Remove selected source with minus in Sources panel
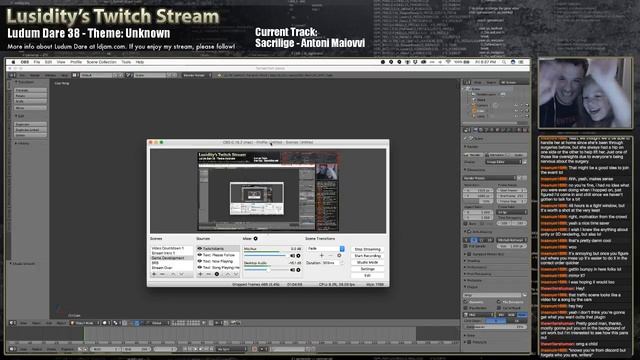Screen dimensions: 640x360 [x=209, y=274]
